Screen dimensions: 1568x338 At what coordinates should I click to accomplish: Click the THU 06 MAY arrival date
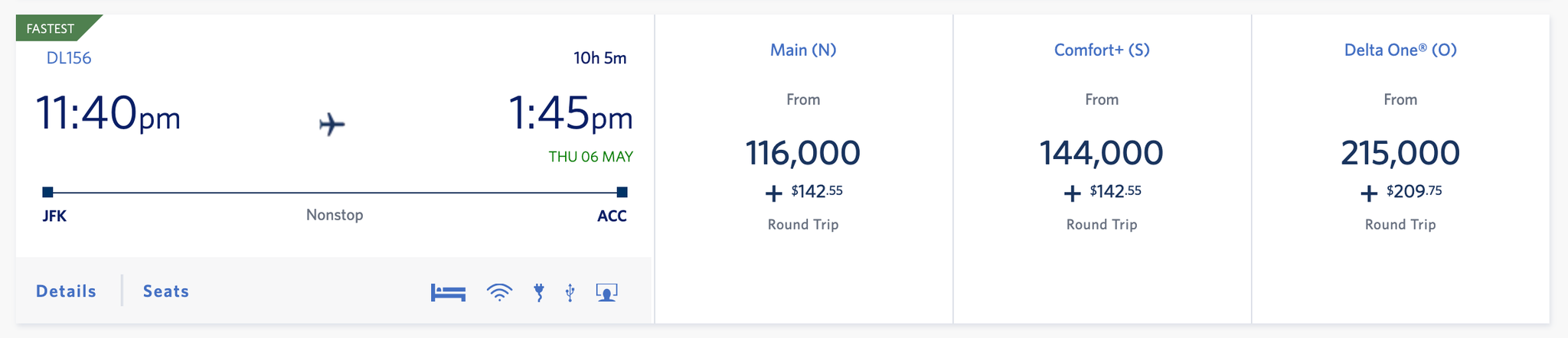(x=590, y=157)
